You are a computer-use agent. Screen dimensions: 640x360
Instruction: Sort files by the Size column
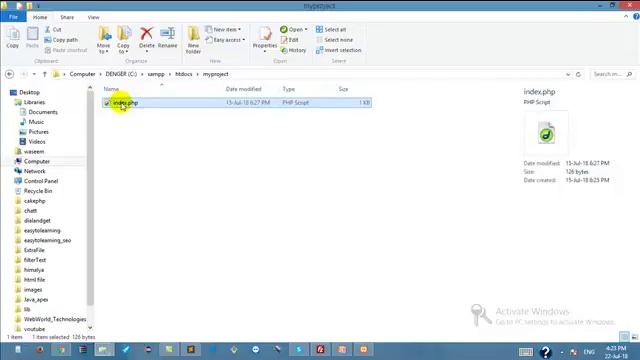pyautogui.click(x=343, y=89)
